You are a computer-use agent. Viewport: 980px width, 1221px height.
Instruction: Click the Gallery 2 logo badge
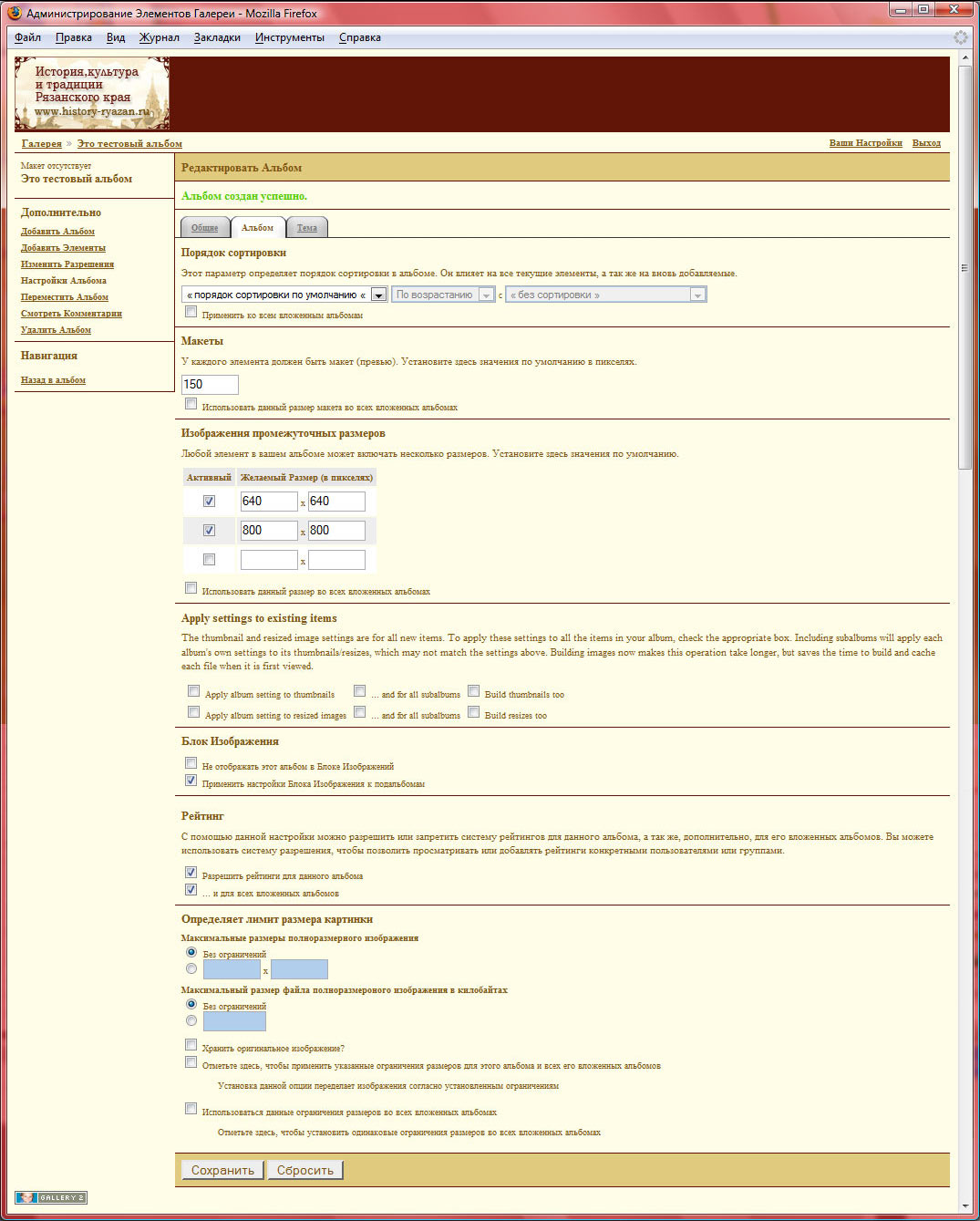click(x=51, y=1197)
